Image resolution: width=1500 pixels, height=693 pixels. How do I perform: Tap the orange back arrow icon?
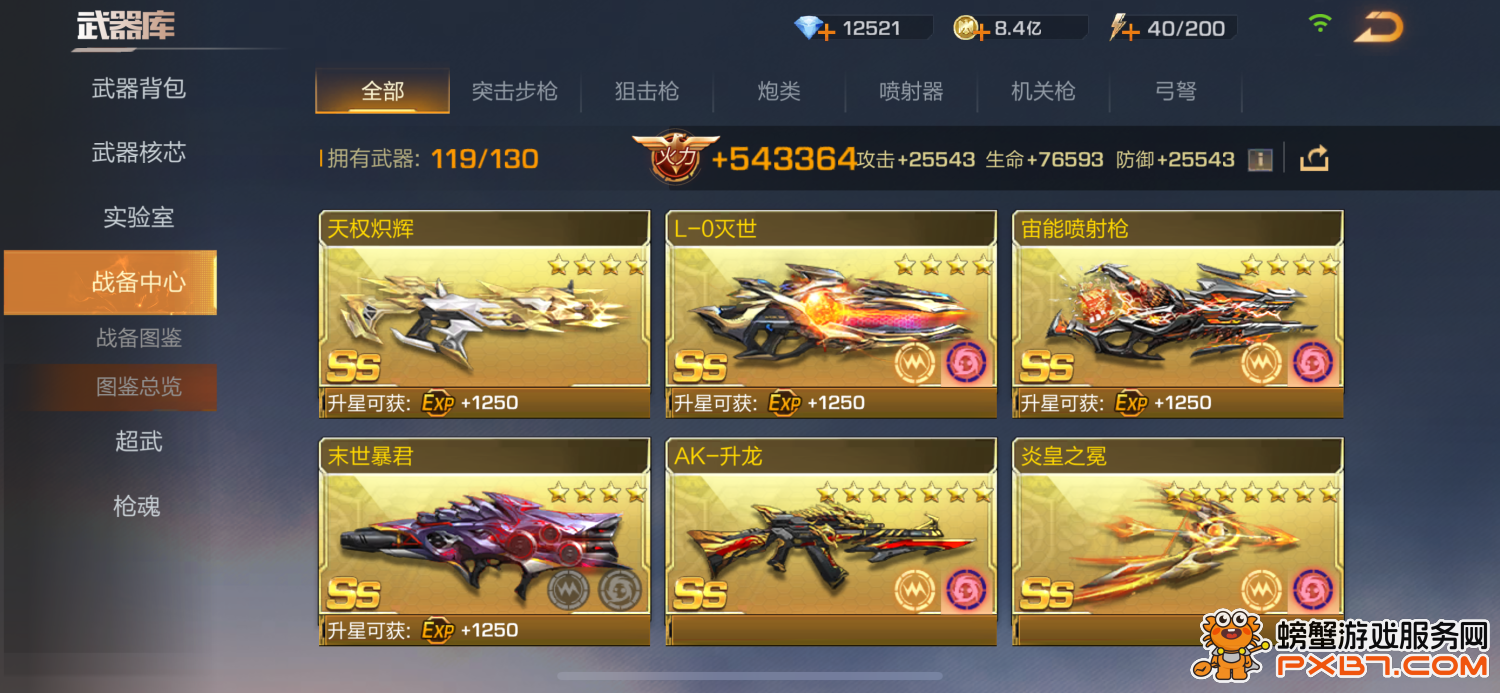coord(1378,27)
